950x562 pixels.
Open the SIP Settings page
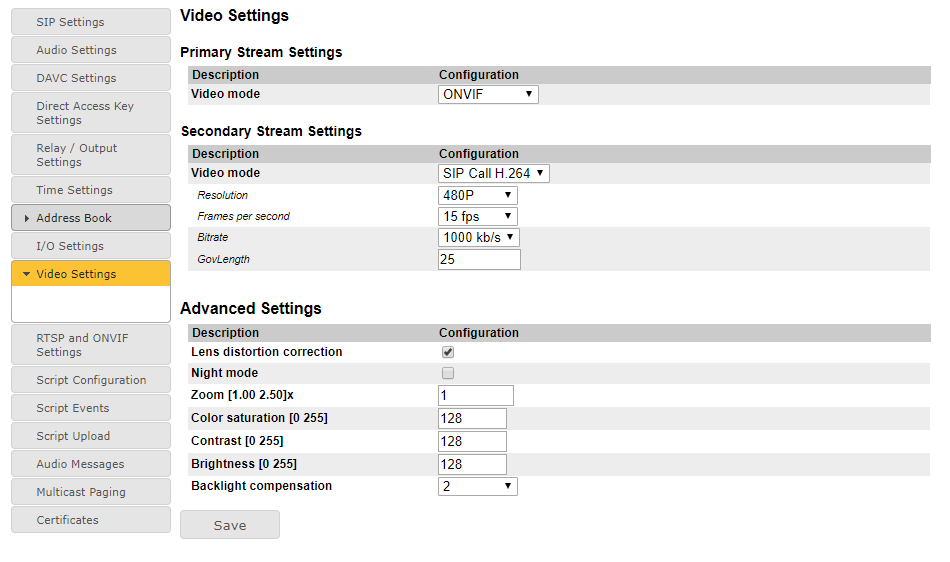[x=91, y=22]
